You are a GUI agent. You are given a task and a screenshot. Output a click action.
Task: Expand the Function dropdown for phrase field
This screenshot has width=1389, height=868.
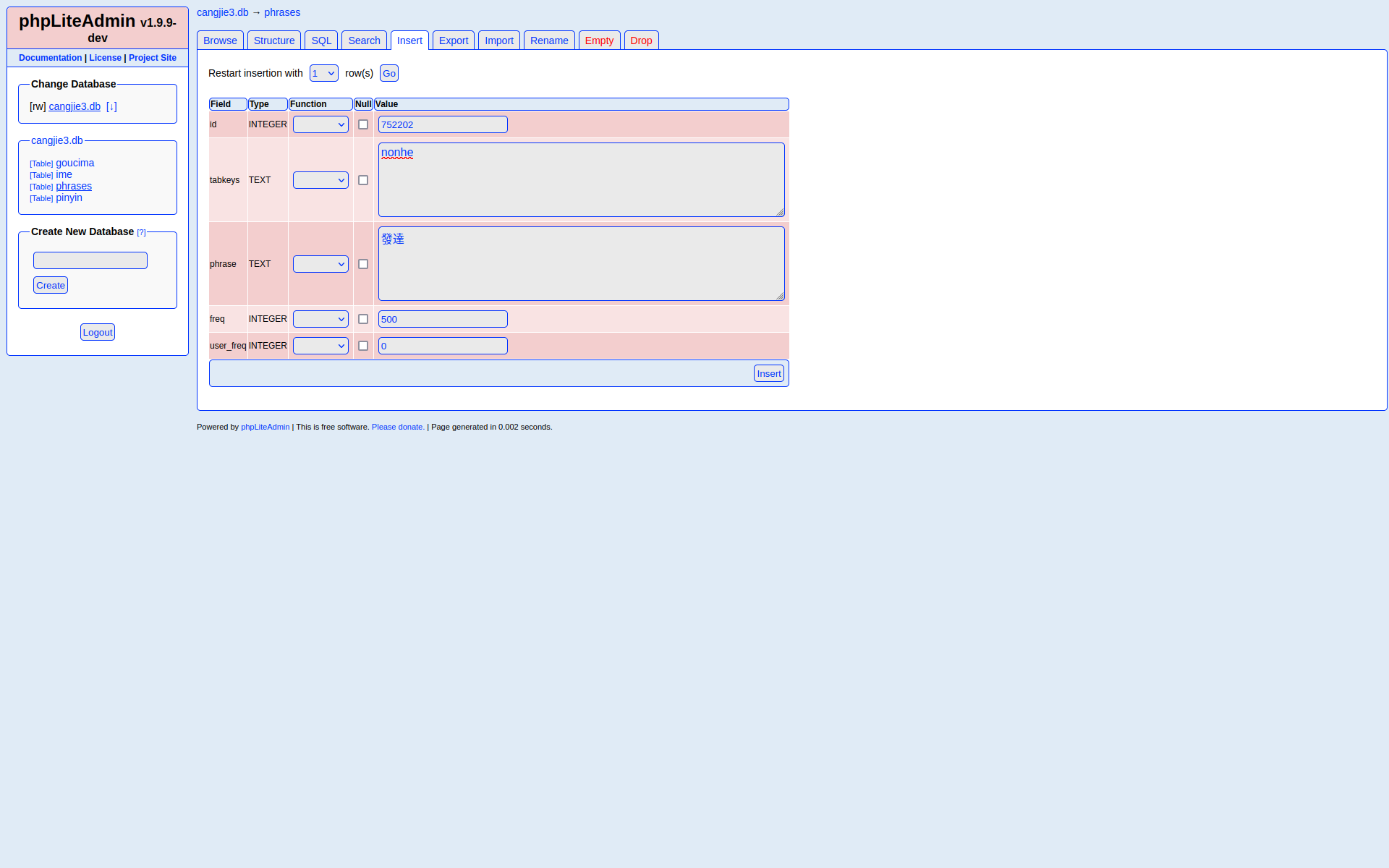320,264
